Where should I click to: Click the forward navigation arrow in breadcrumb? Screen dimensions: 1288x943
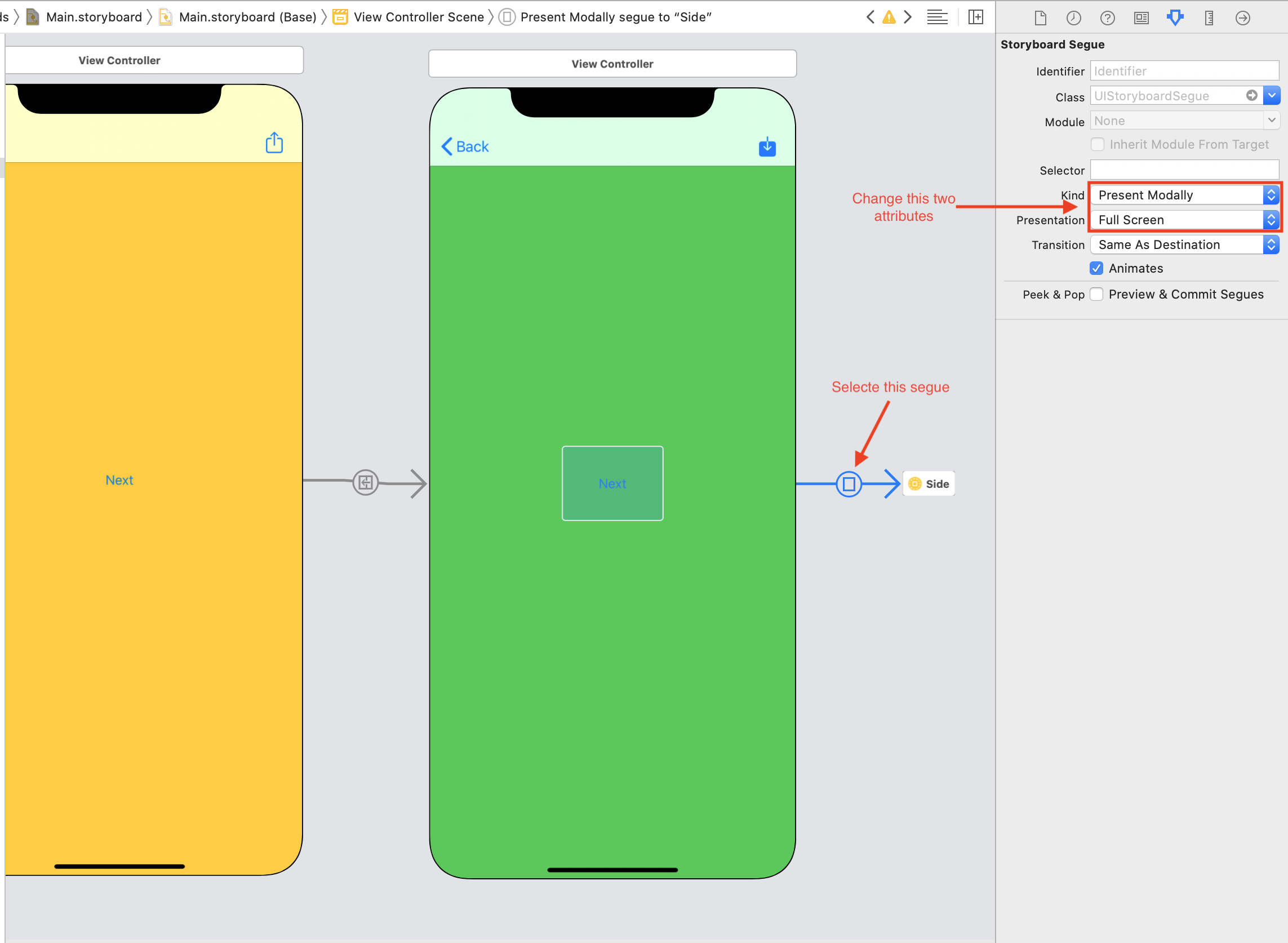[907, 16]
